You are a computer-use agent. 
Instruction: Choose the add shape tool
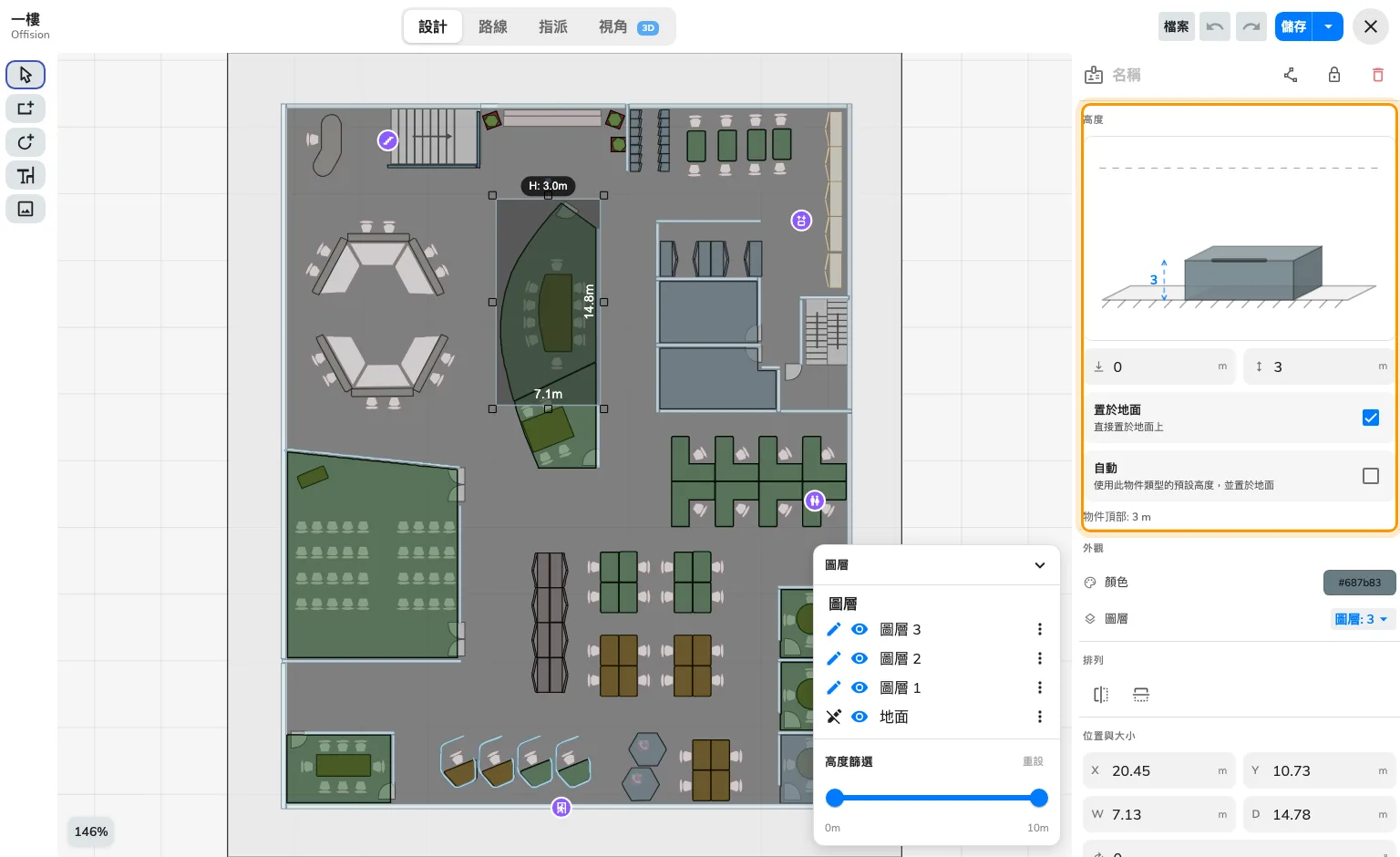[x=26, y=108]
